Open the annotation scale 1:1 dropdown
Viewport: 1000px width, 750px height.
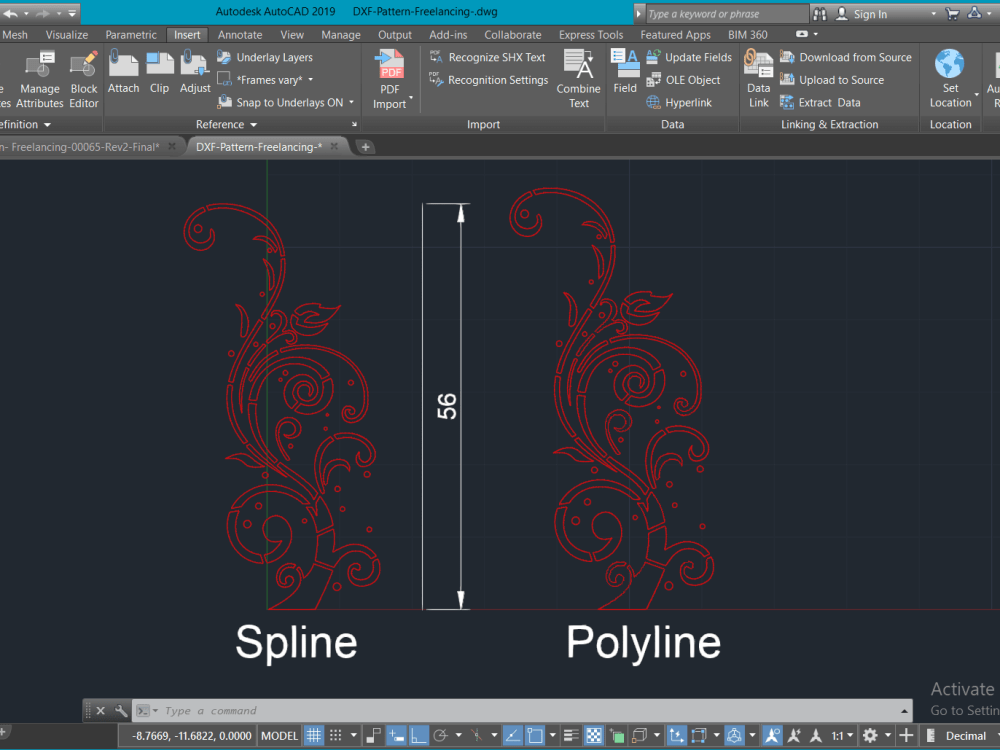(x=841, y=735)
